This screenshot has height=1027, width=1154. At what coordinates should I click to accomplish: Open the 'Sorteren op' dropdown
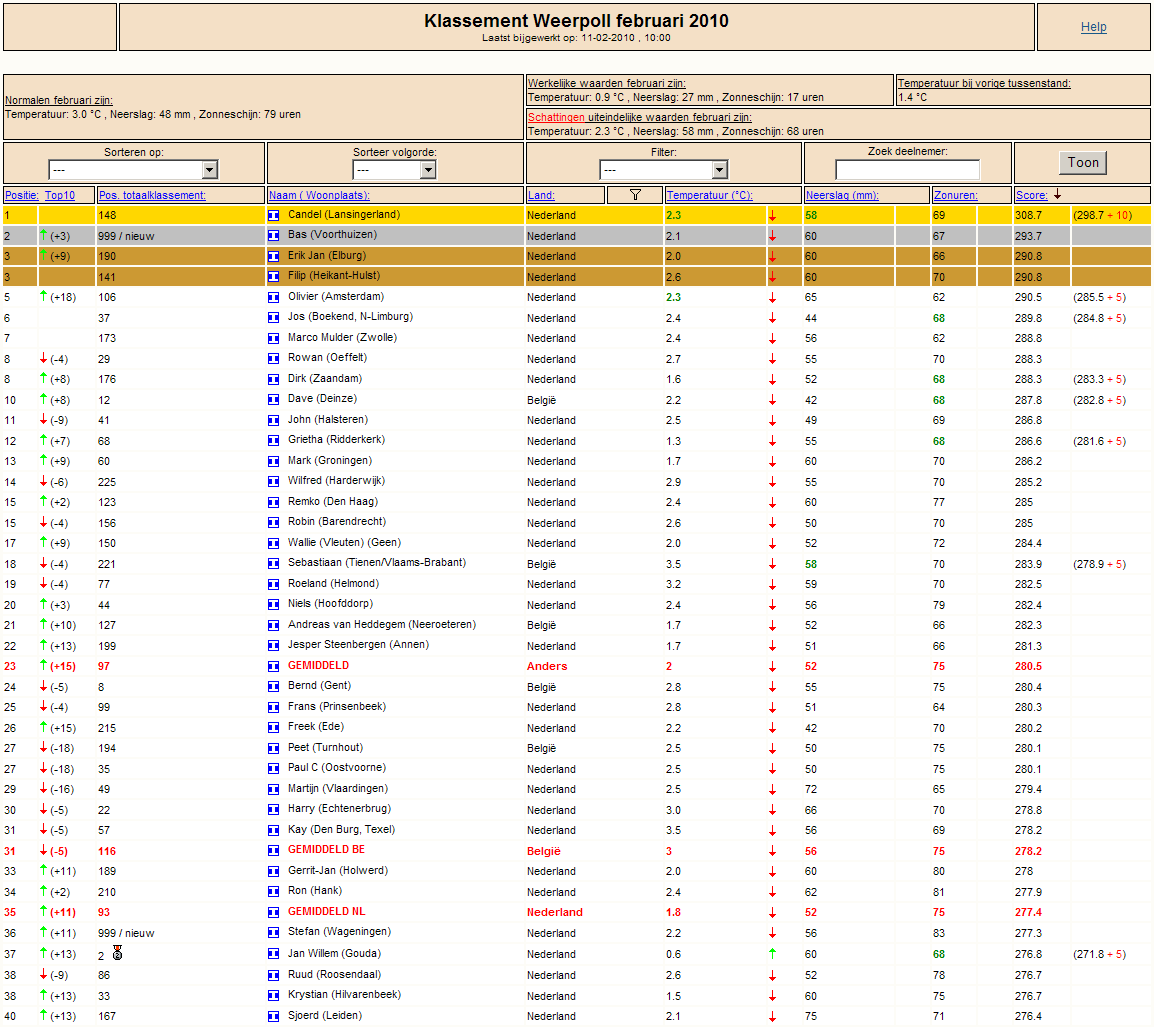133,170
